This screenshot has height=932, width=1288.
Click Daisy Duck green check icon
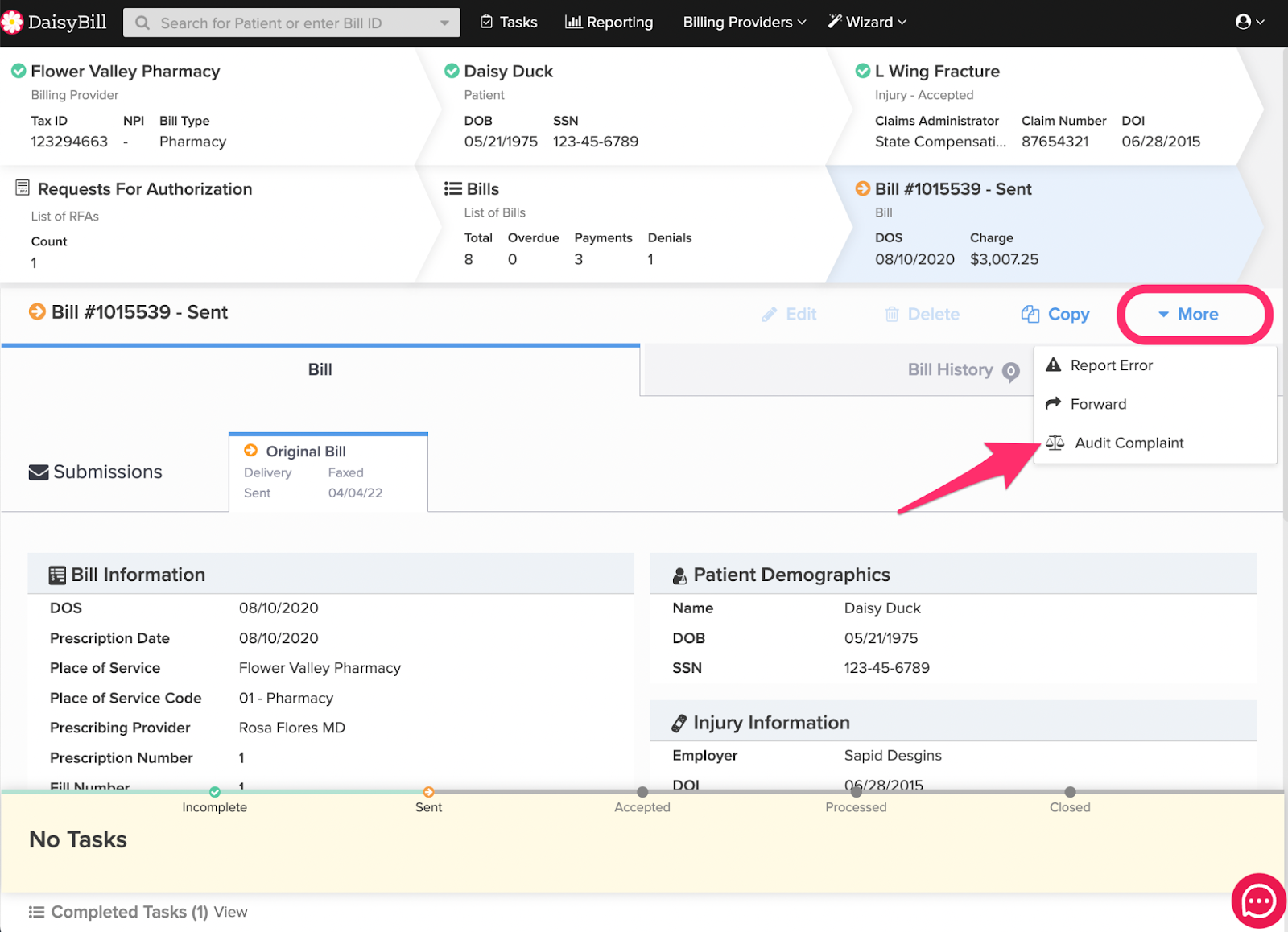pyautogui.click(x=452, y=71)
